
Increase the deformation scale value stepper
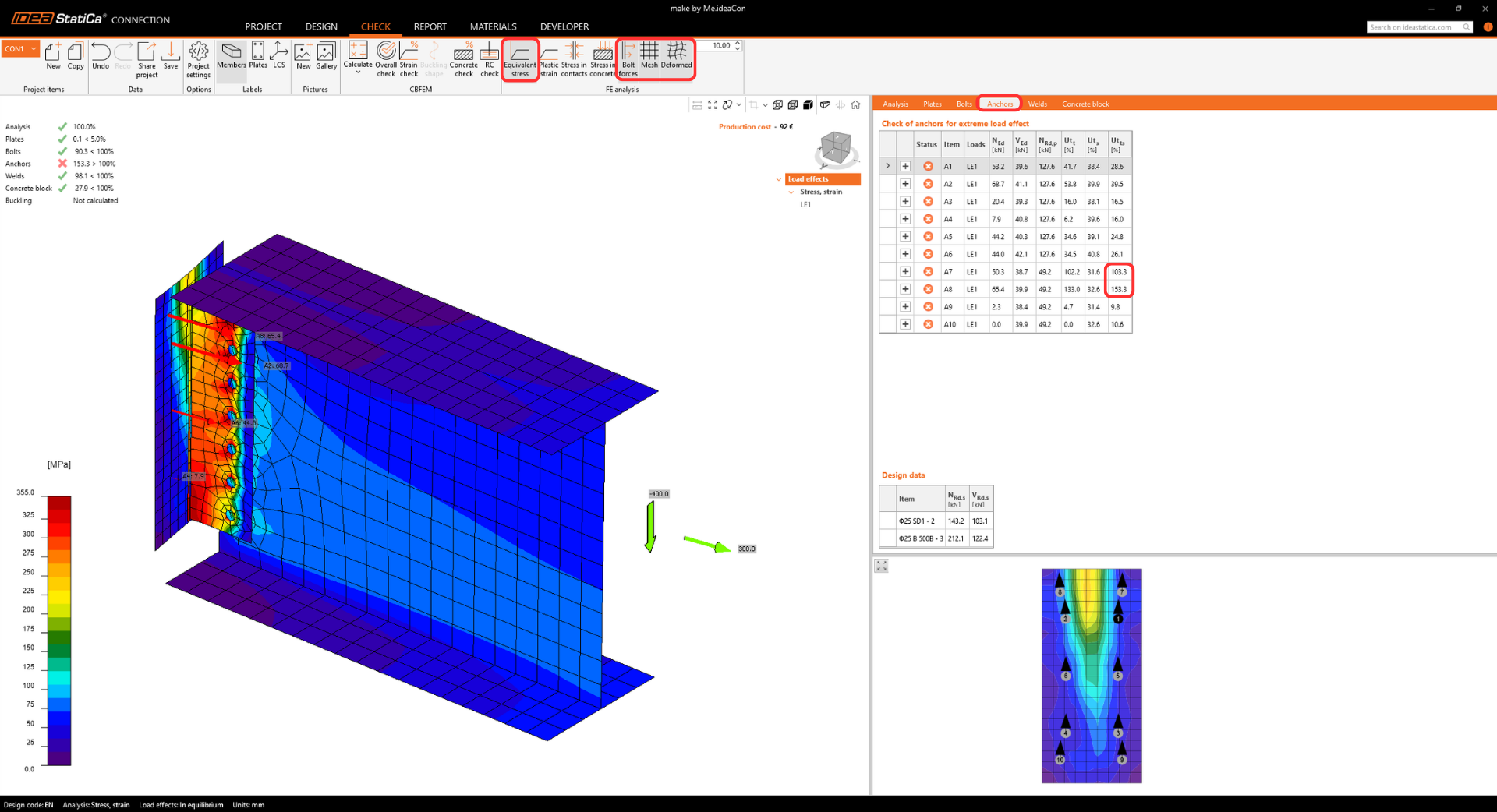click(x=738, y=44)
